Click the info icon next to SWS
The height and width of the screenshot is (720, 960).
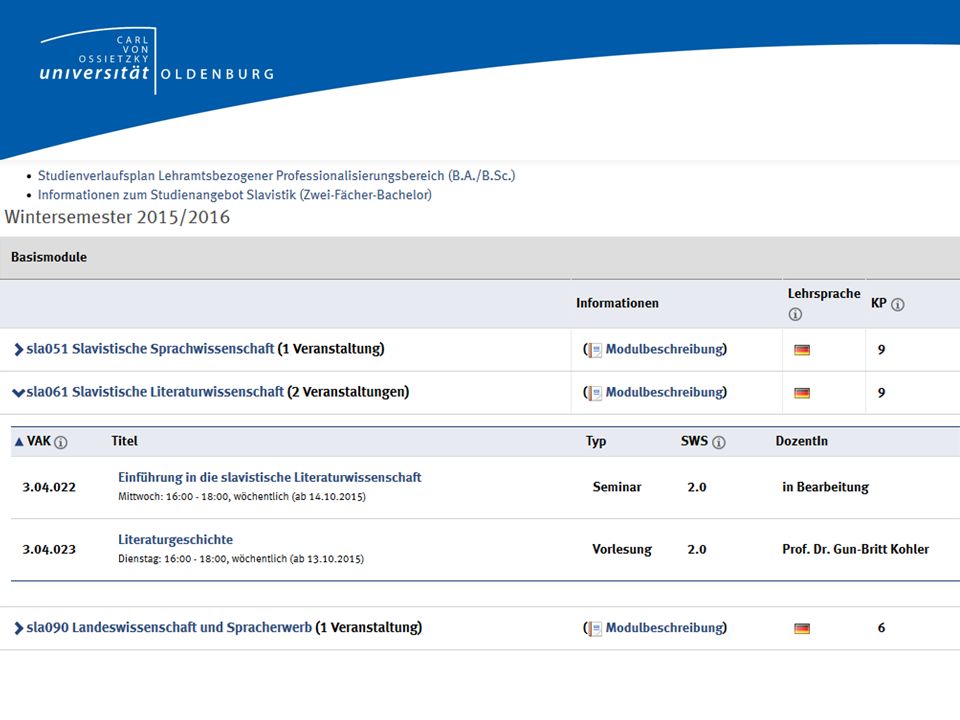(x=719, y=442)
